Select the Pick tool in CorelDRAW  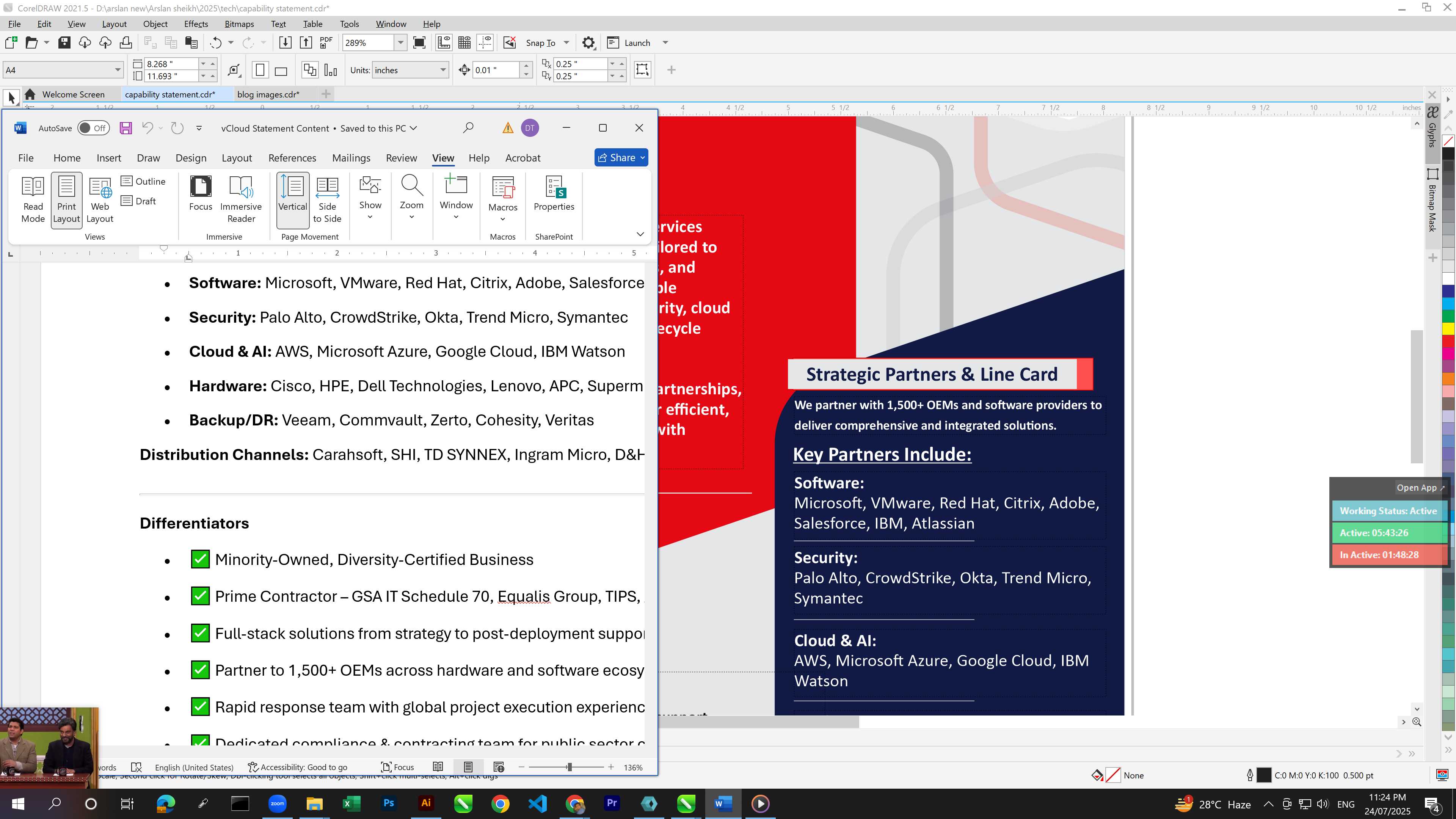click(x=11, y=97)
